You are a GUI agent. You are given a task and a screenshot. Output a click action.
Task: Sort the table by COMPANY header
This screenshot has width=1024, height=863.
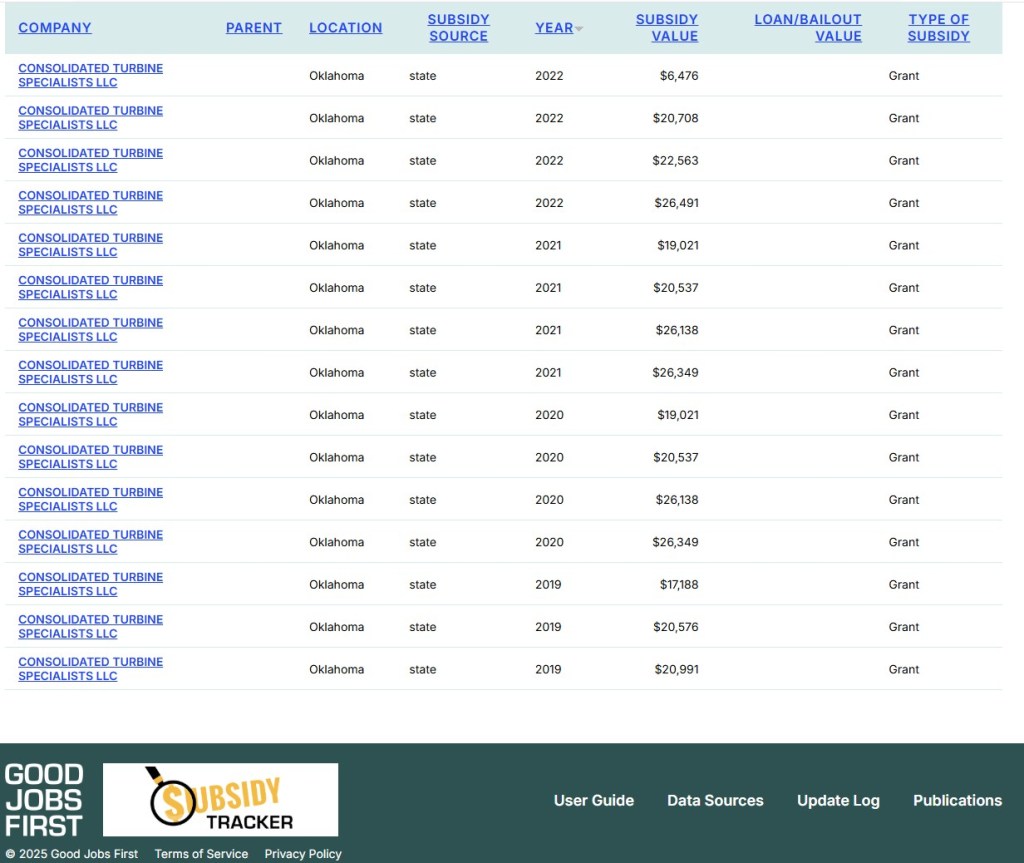point(55,27)
